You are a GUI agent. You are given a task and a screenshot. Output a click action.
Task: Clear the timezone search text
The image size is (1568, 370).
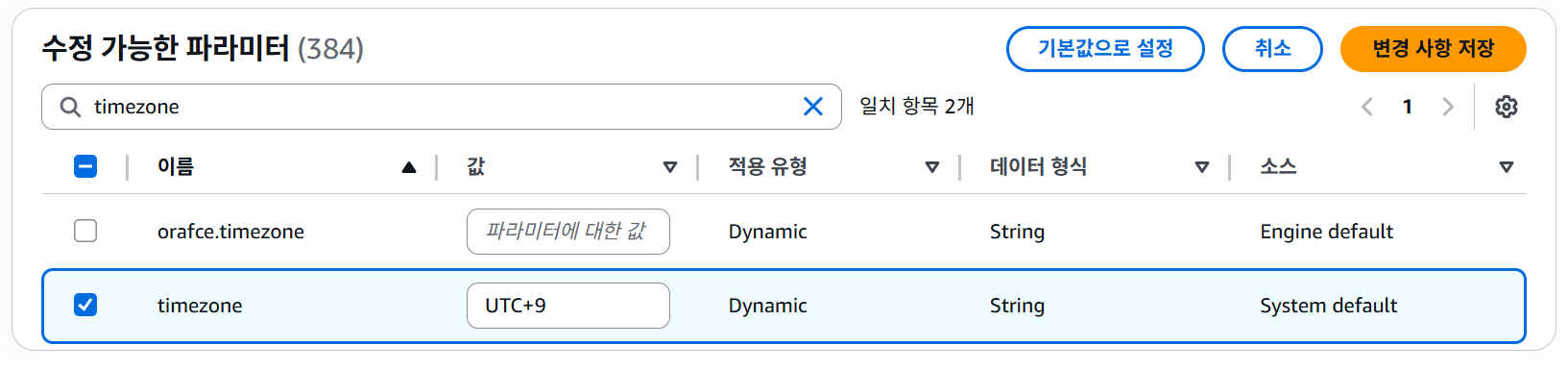click(x=812, y=107)
